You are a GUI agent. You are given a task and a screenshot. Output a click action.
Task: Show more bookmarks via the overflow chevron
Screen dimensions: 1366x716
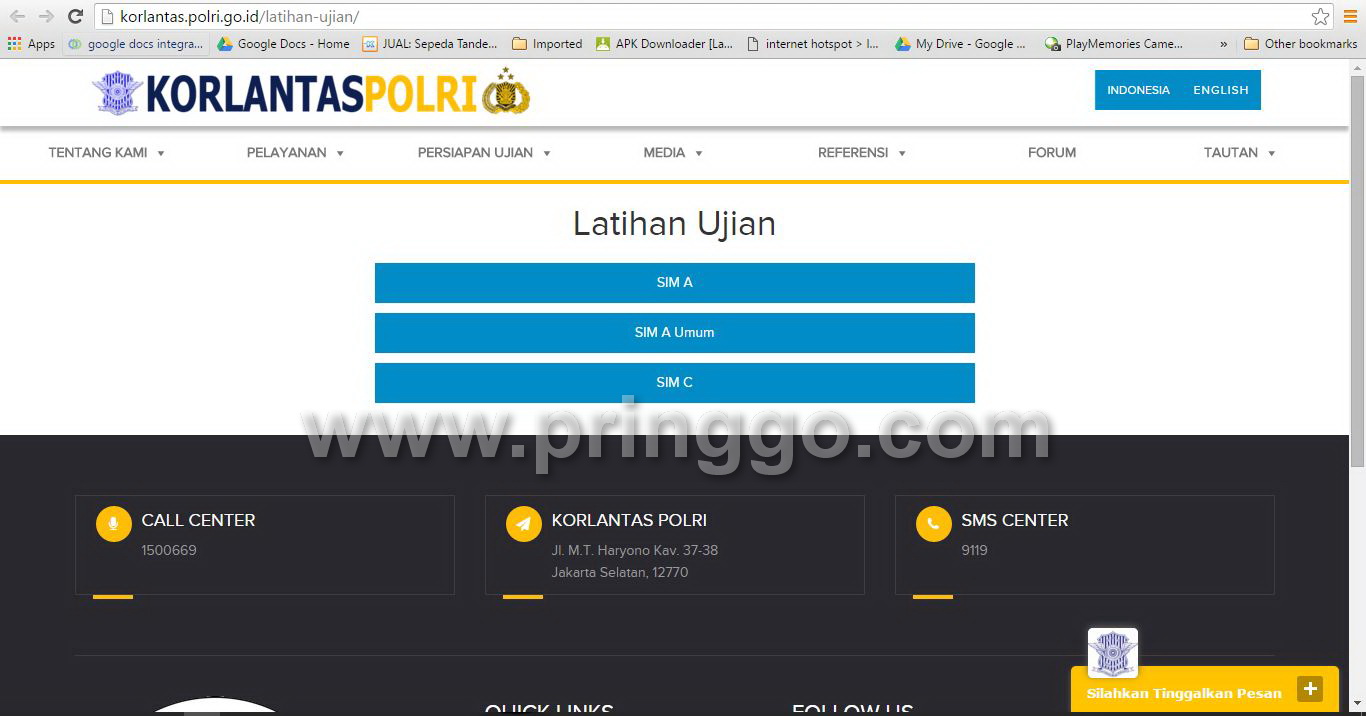pyautogui.click(x=1223, y=44)
